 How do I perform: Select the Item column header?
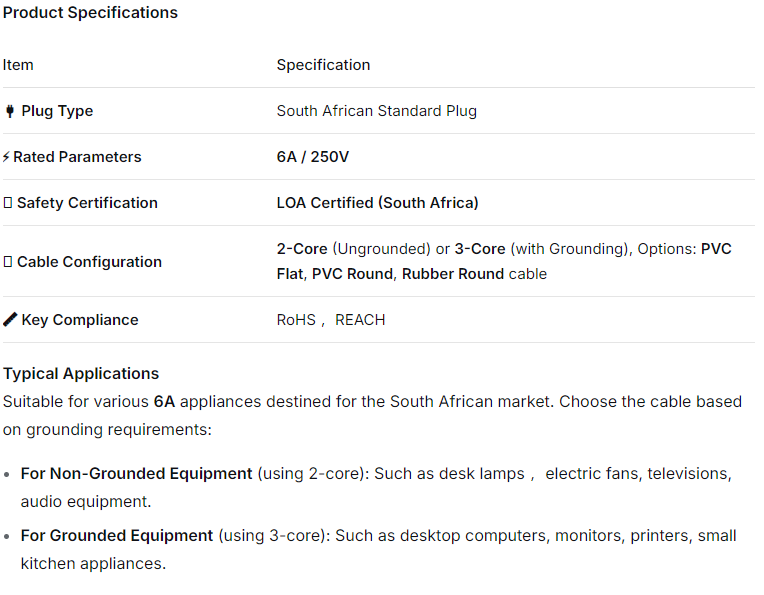18,65
